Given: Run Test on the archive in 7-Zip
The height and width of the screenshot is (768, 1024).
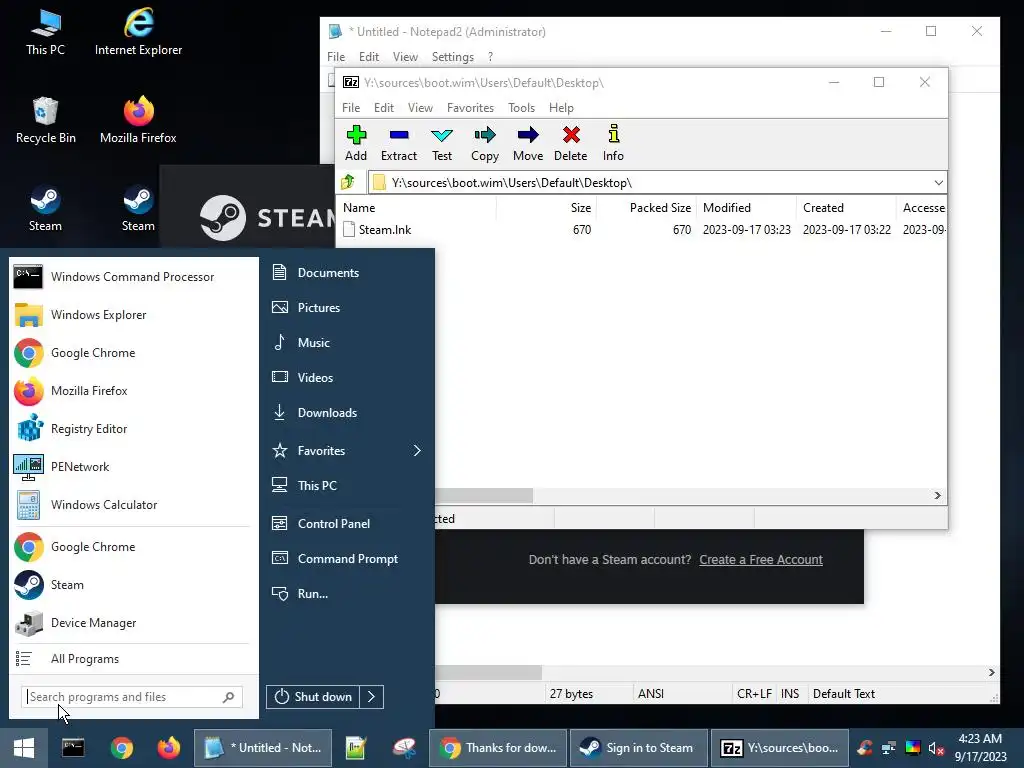Looking at the screenshot, I should pyautogui.click(x=441, y=143).
